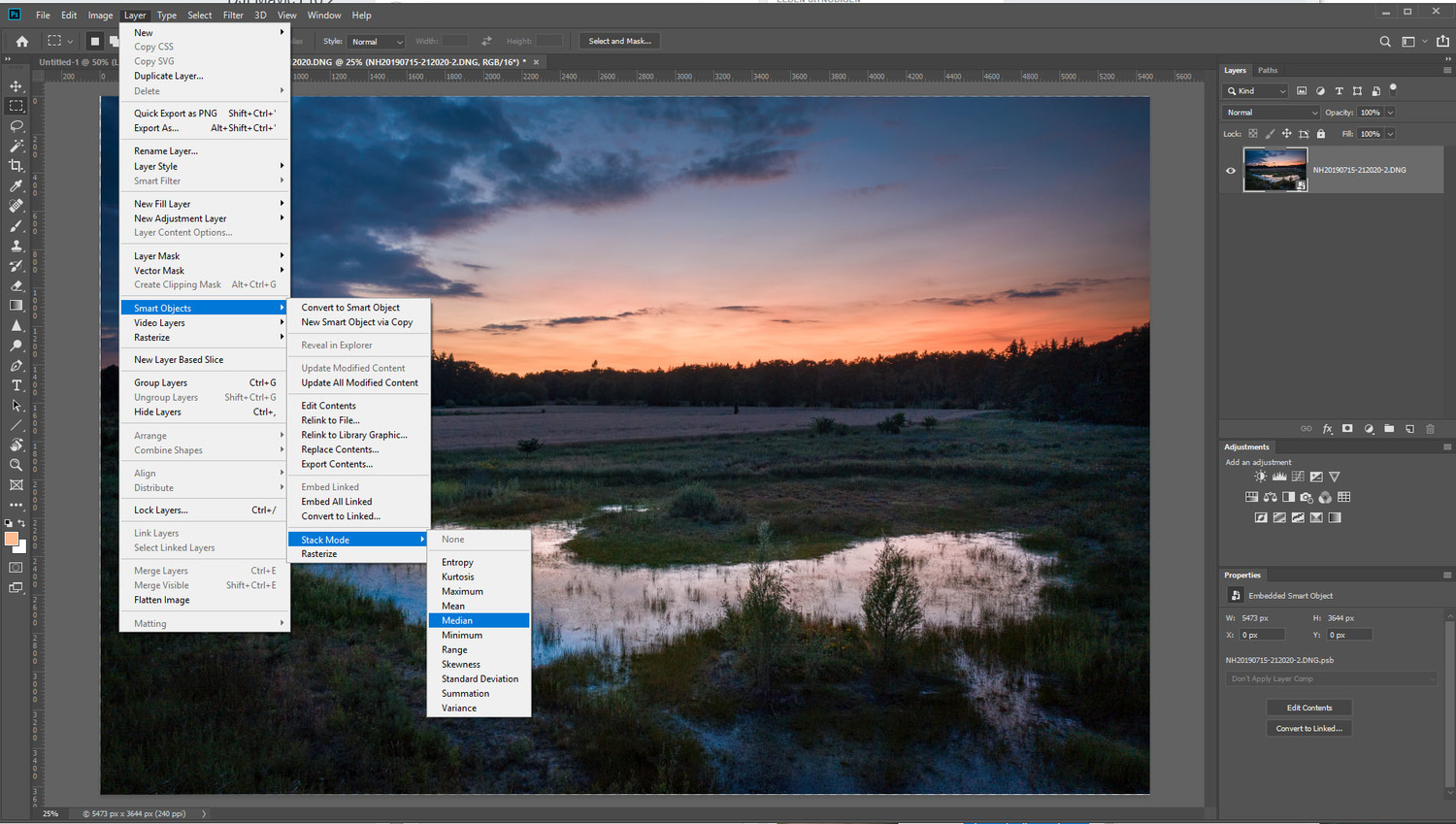This screenshot has width=1456, height=824.
Task: Open the Filter menu
Action: (233, 16)
